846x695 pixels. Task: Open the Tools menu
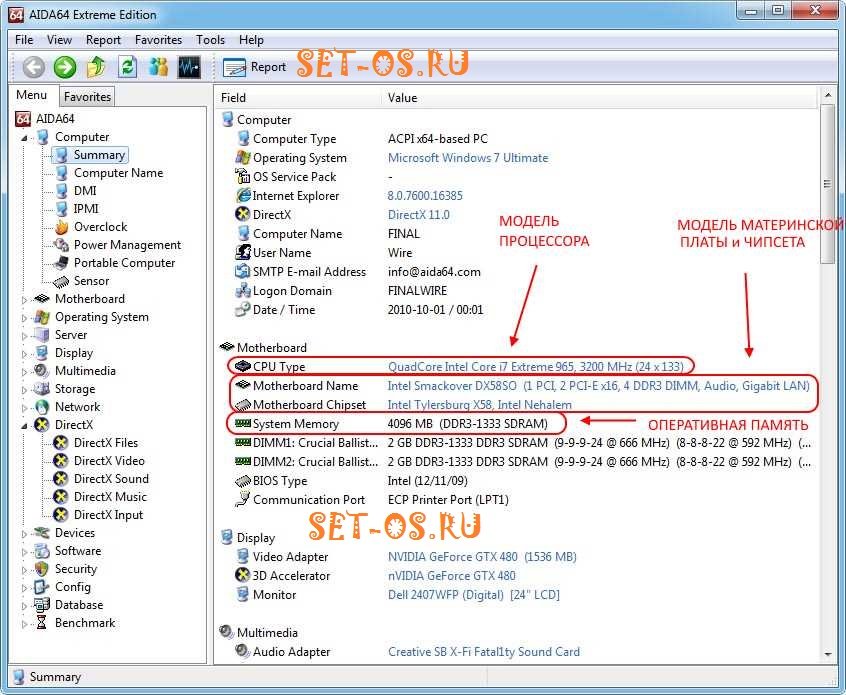[x=210, y=40]
